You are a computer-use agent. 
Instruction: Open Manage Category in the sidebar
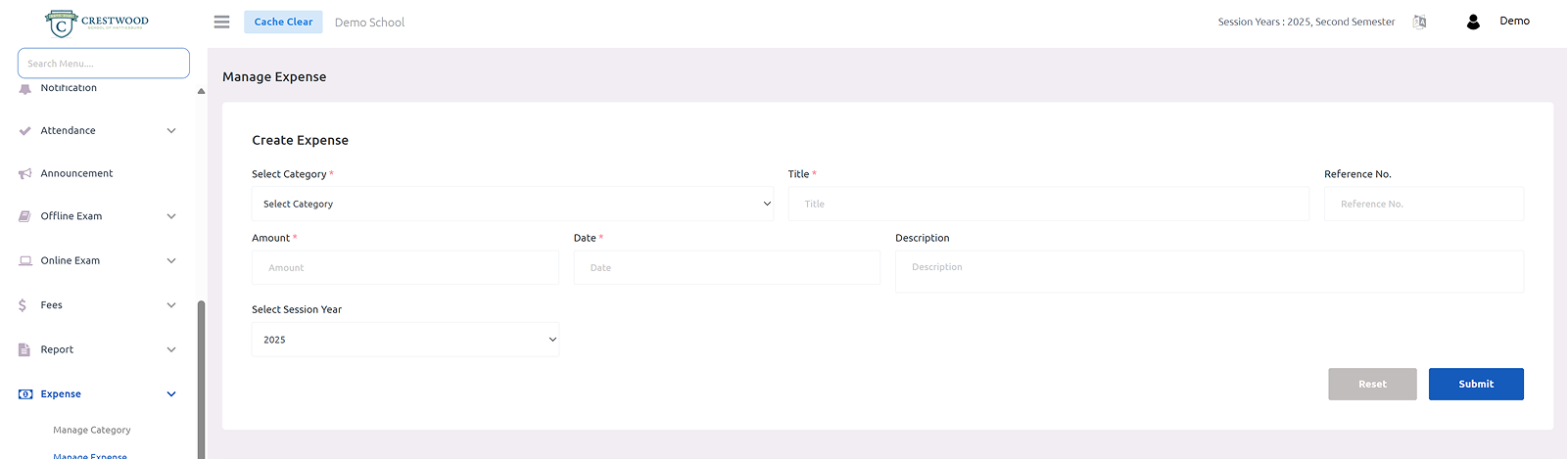coord(91,430)
